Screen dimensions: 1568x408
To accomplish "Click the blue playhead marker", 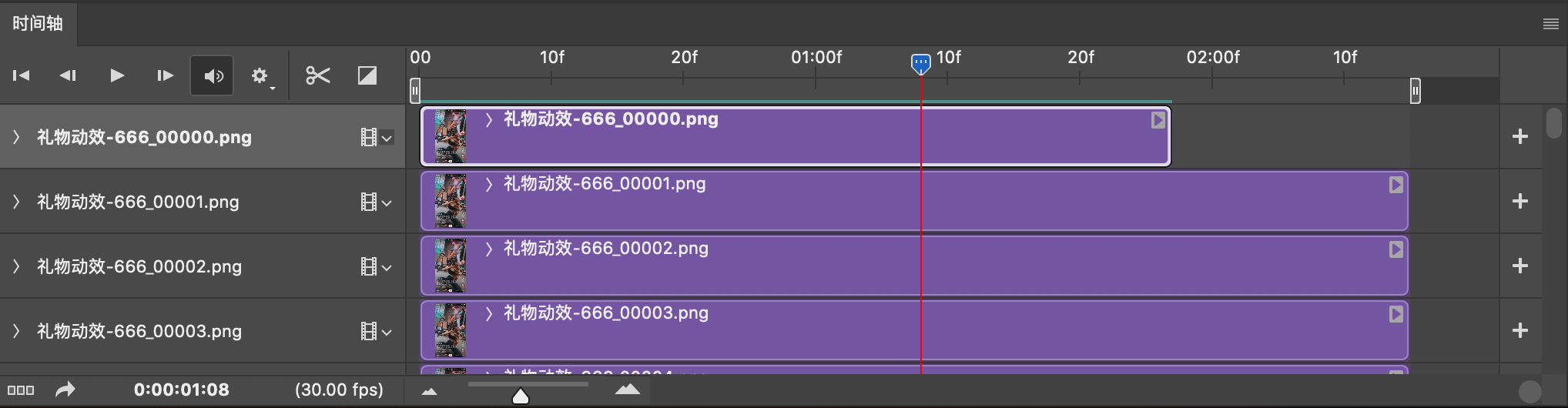I will pyautogui.click(x=920, y=63).
